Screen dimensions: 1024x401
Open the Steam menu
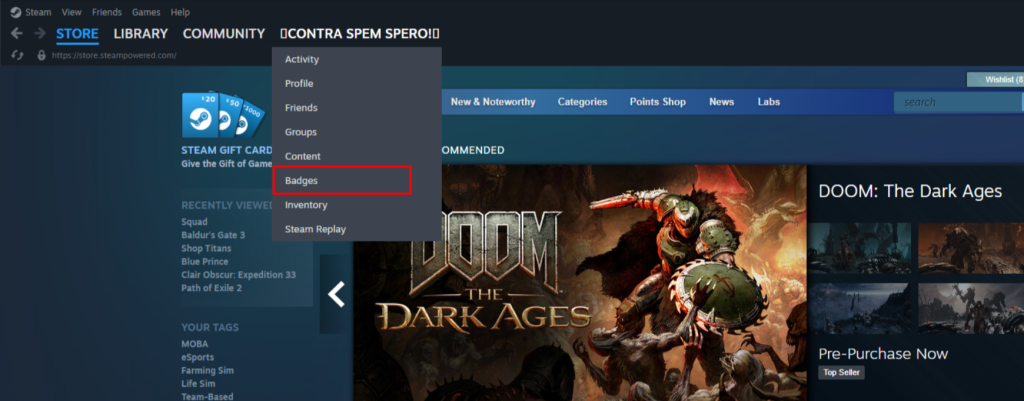click(39, 12)
